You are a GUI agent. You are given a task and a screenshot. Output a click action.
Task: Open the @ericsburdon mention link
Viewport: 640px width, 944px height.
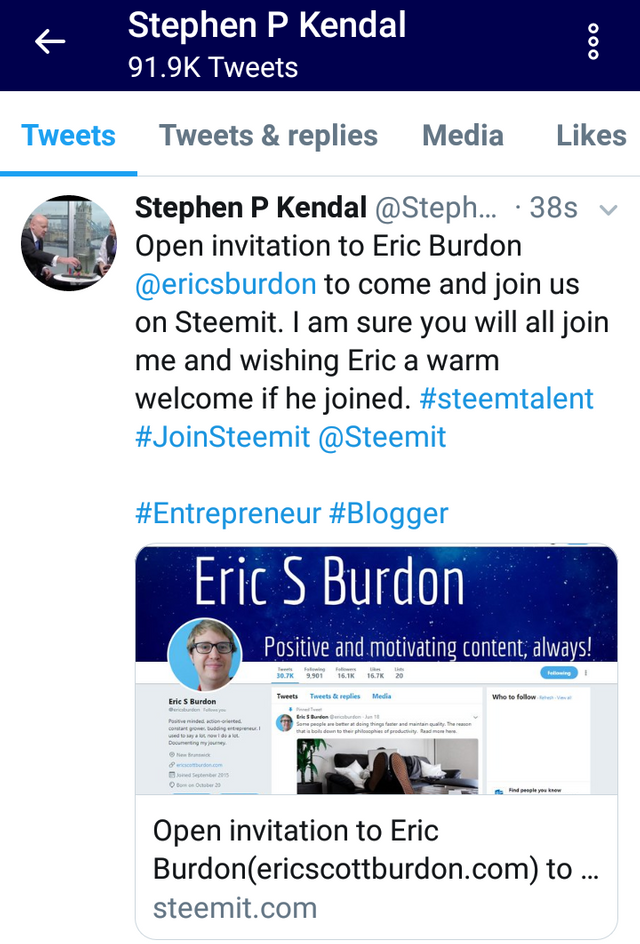click(x=226, y=284)
